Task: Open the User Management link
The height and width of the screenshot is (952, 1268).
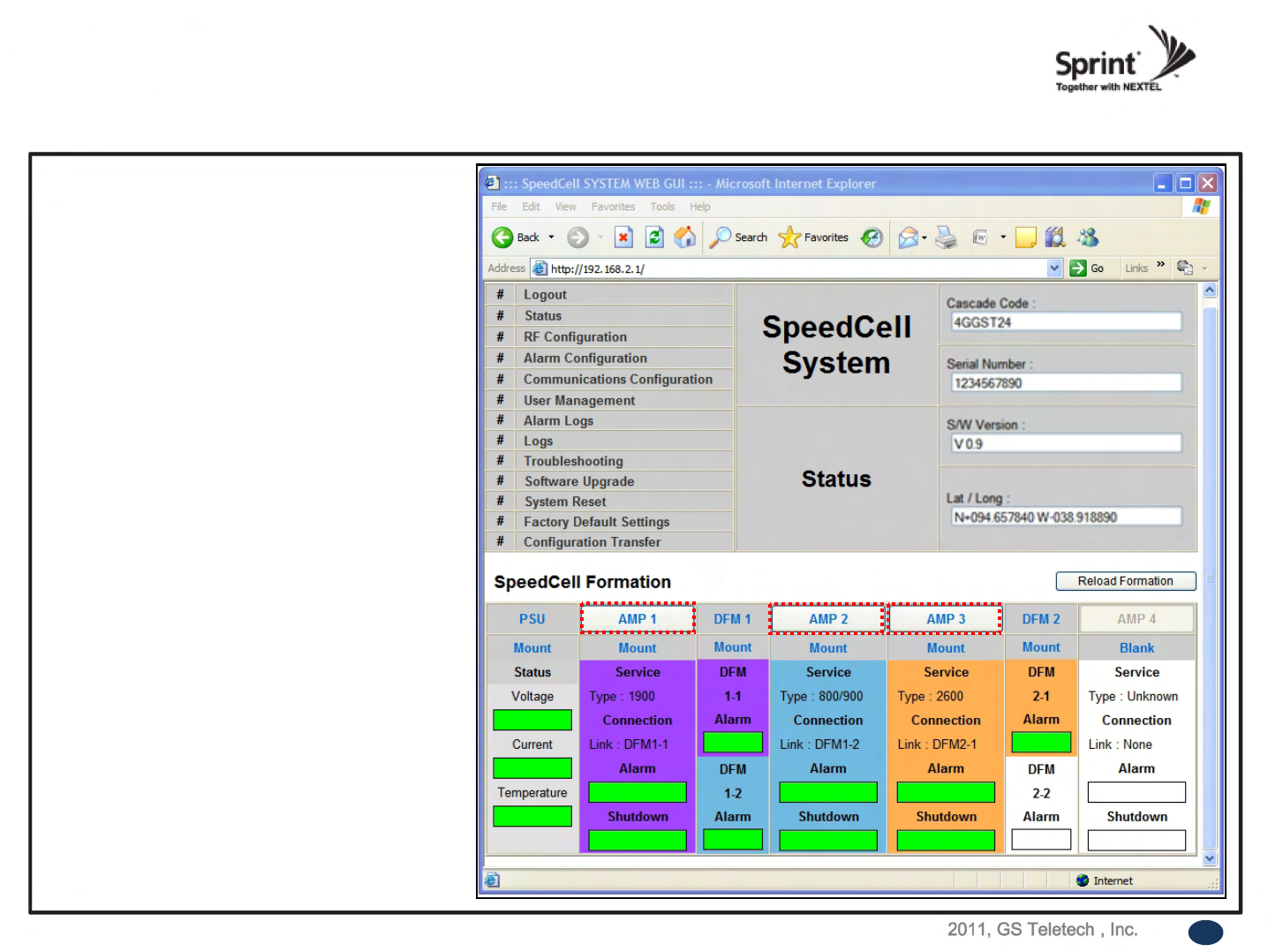Action: click(579, 401)
